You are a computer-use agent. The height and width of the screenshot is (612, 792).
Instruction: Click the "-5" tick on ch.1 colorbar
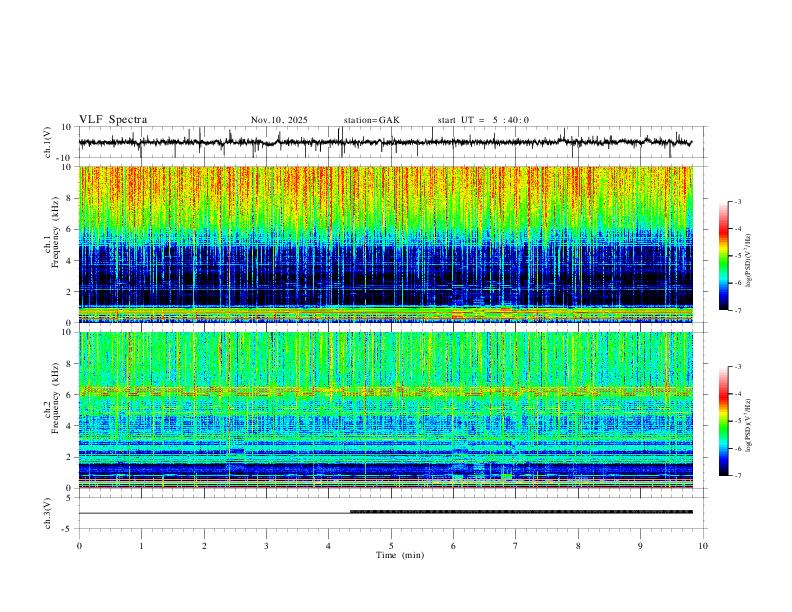pos(738,256)
